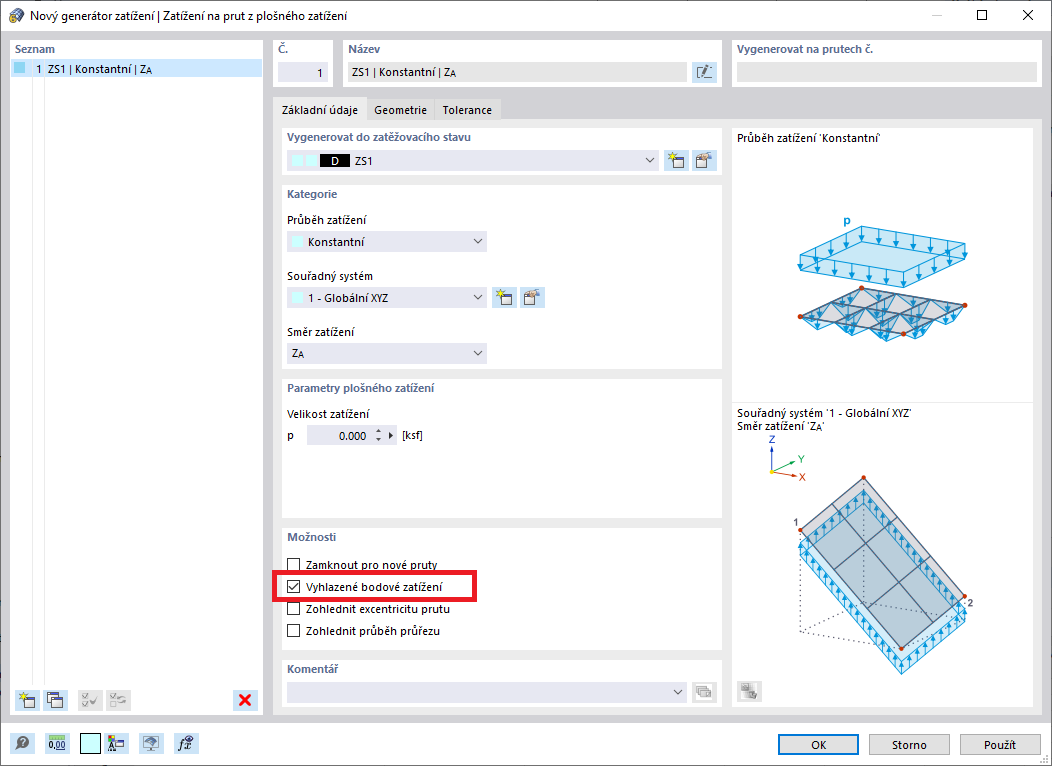Click the p load magnitude input field
The width and height of the screenshot is (1052, 766).
[x=339, y=436]
